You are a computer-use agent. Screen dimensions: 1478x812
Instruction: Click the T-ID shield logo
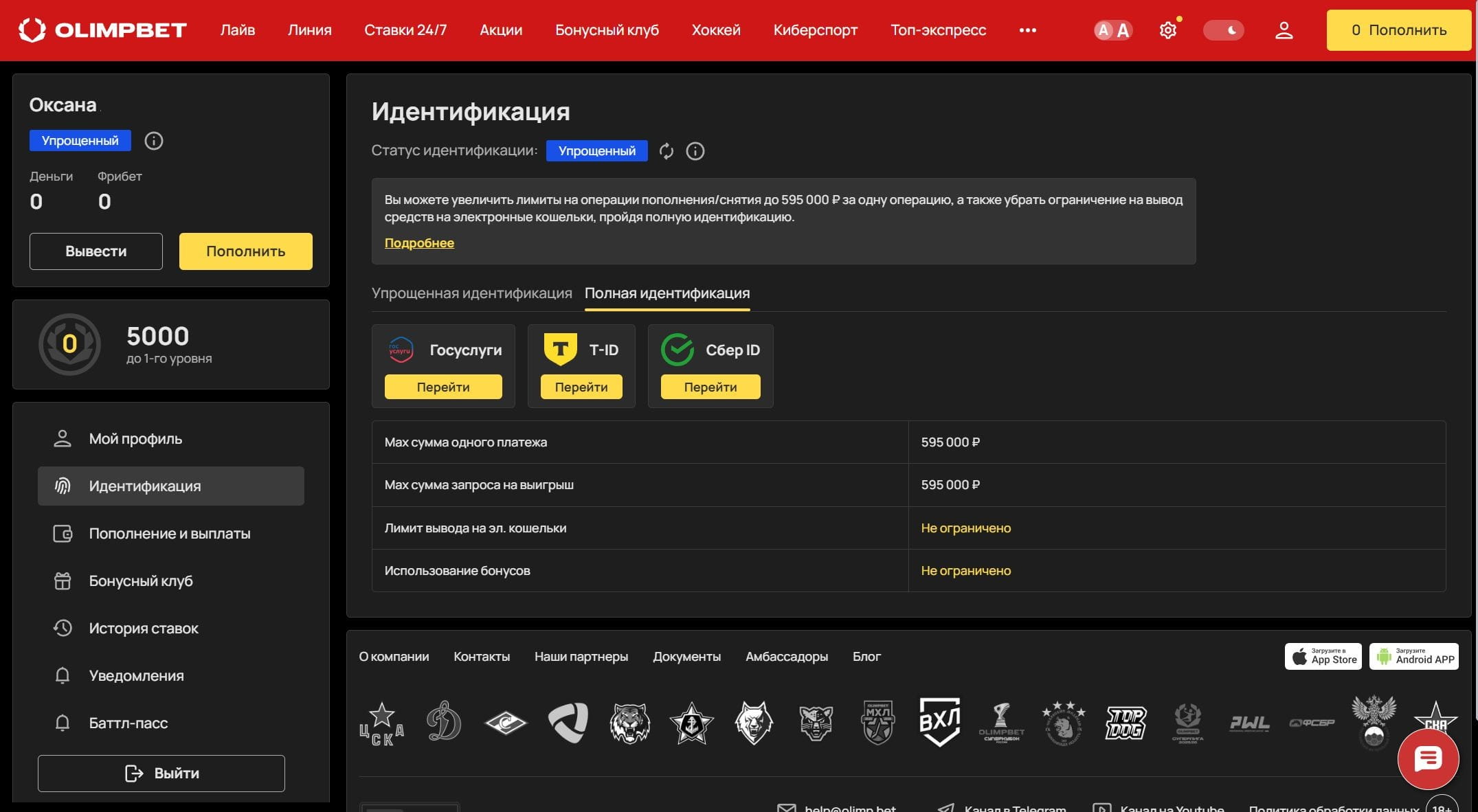(x=560, y=350)
